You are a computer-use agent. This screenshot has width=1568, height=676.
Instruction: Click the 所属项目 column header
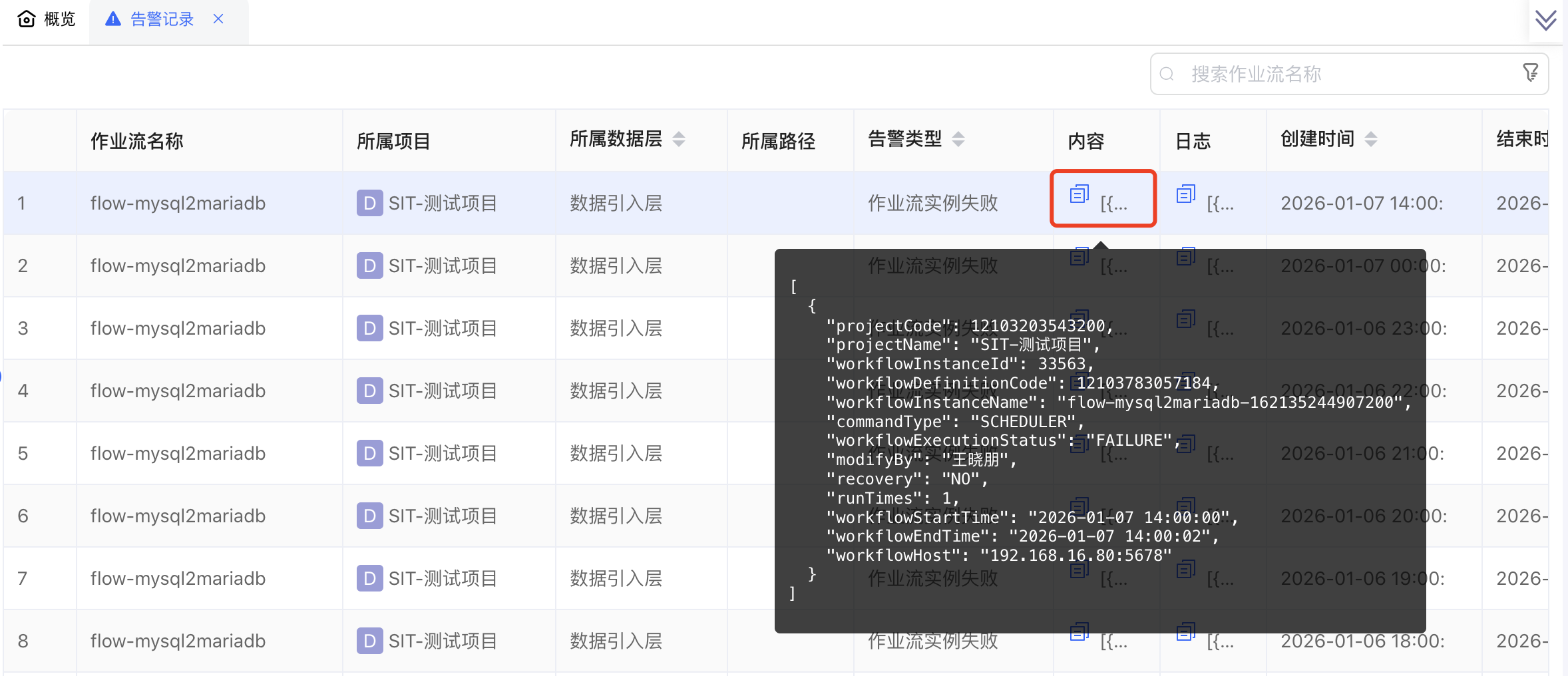tap(393, 141)
